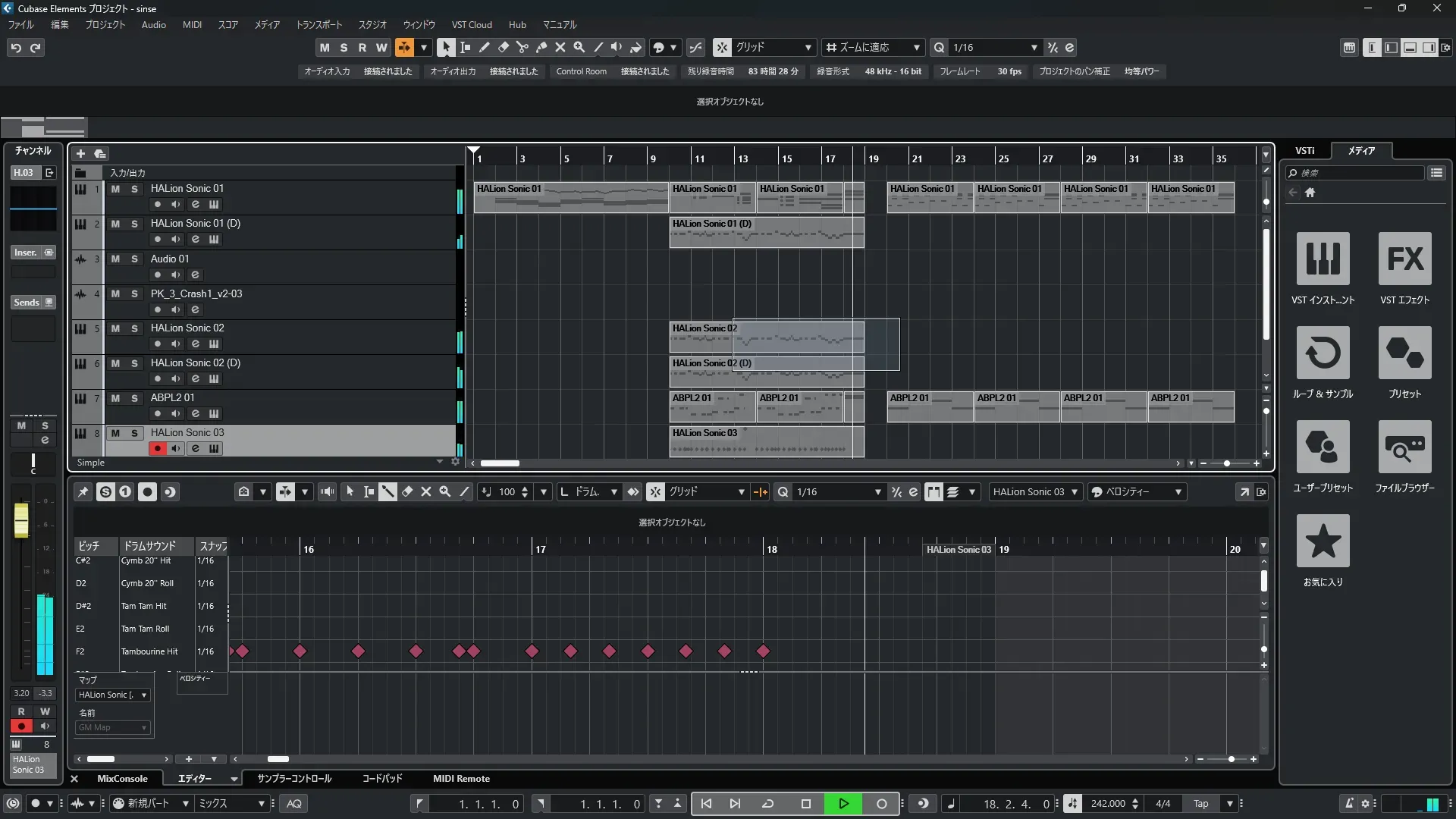1456x819 pixels.
Task: Open the Favorites star tile
Action: tap(1323, 541)
